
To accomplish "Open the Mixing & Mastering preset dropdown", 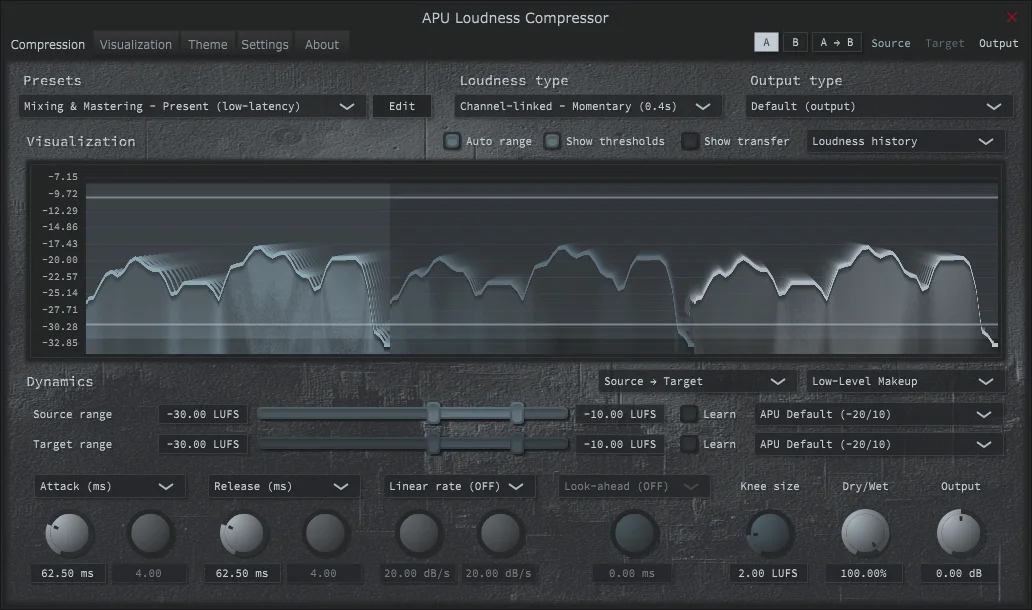I will [192, 106].
